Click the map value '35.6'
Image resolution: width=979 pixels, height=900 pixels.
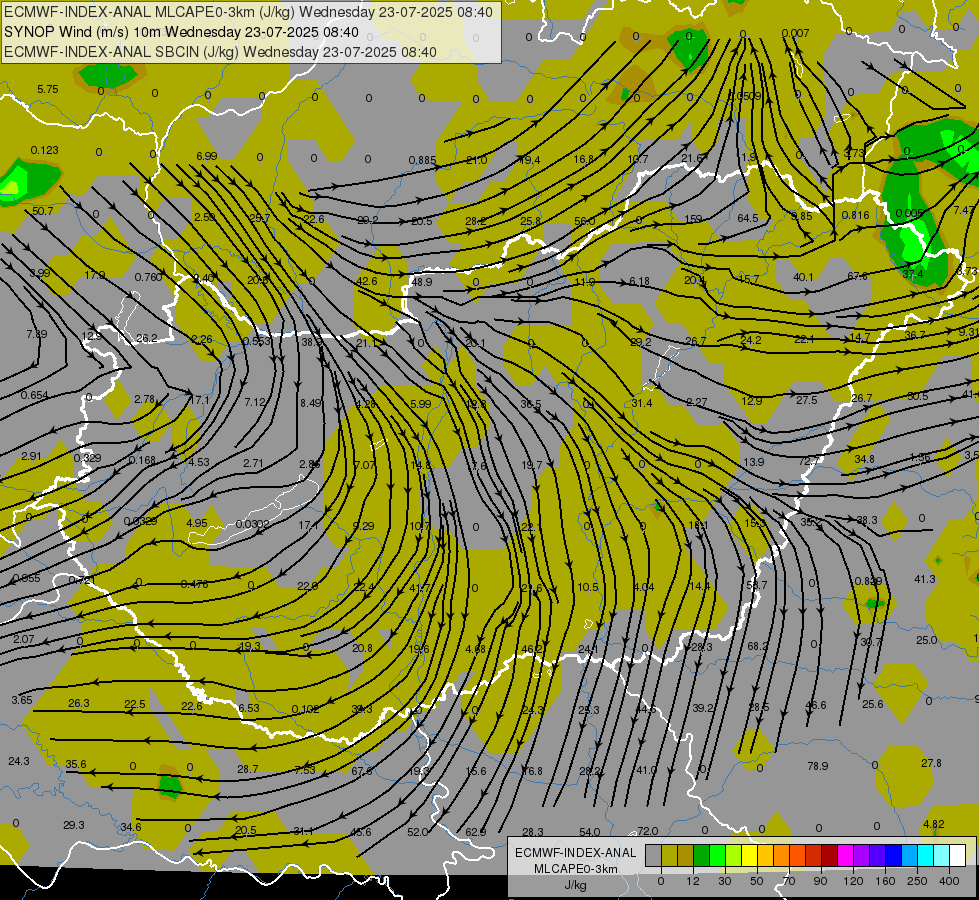point(76,764)
